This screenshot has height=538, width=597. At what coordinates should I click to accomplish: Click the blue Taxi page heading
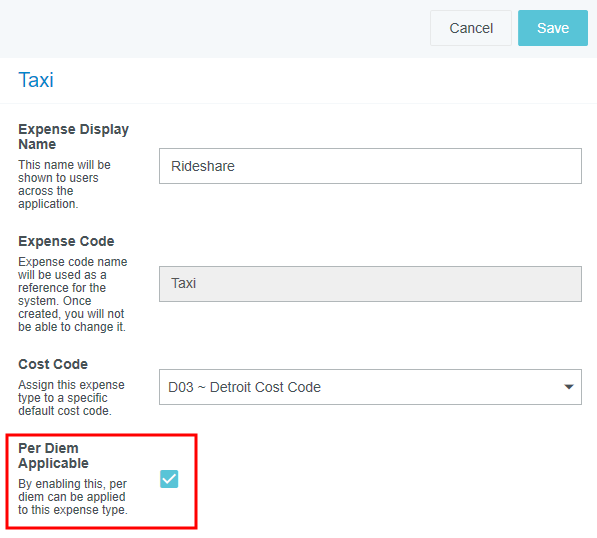coord(36,80)
